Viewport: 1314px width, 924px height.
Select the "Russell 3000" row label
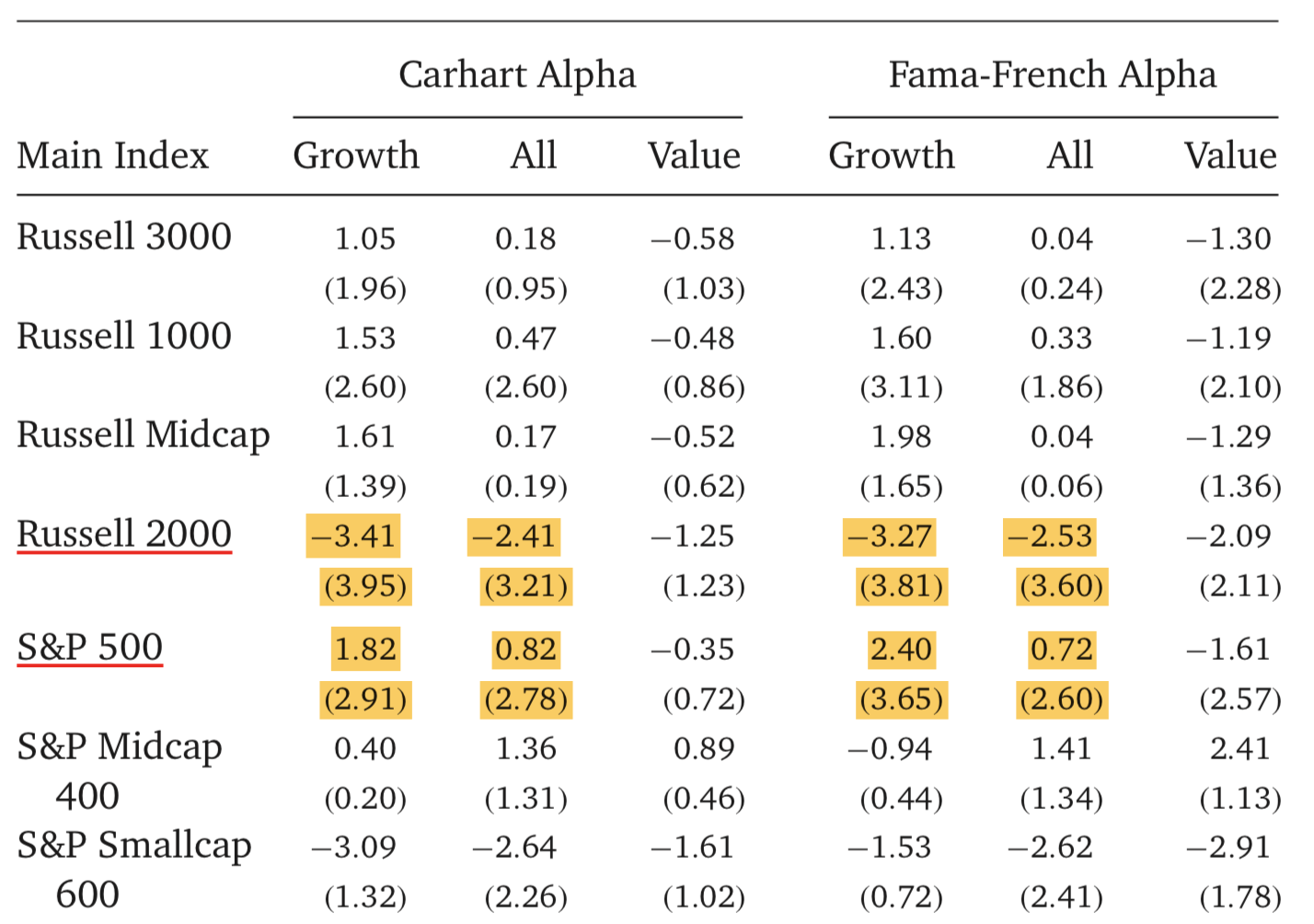coord(124,237)
